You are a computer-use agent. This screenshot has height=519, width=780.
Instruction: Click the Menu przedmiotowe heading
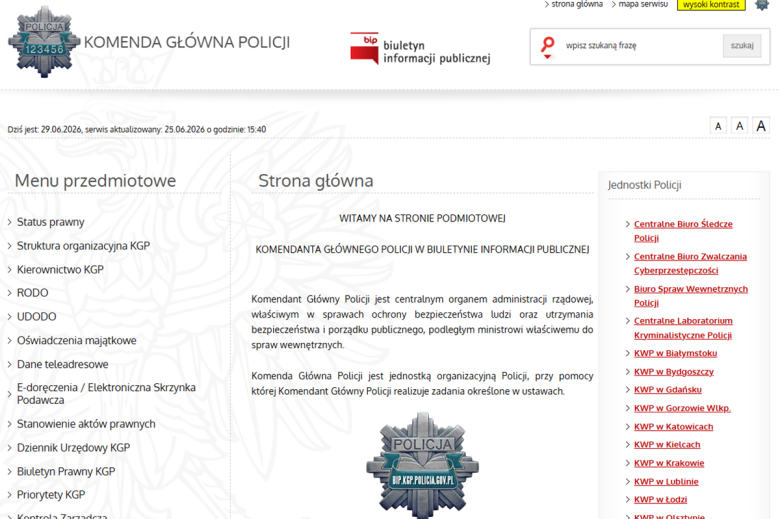(x=95, y=181)
